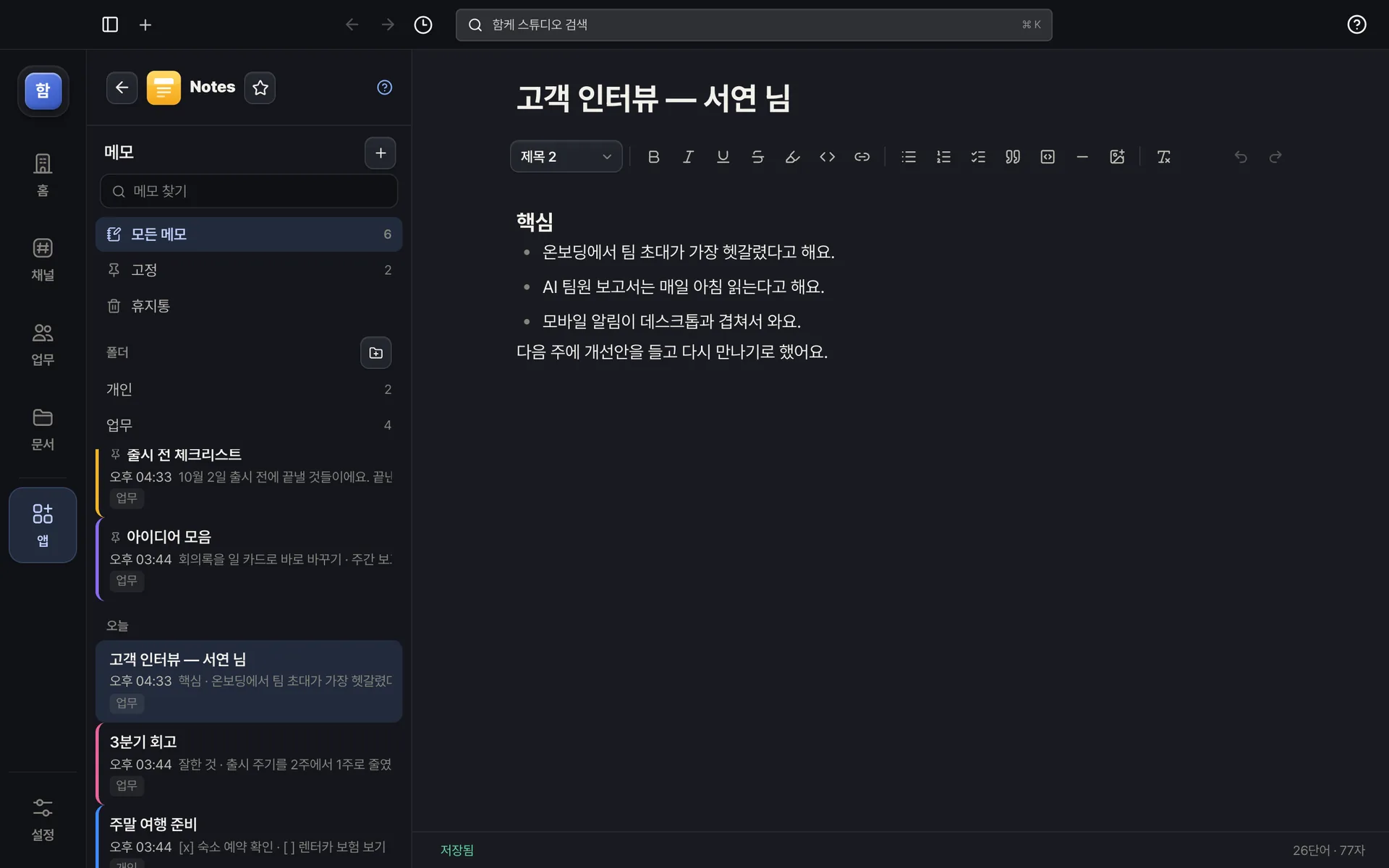The image size is (1389, 868).
Task: Go to 홈 in left sidebar
Action: pyautogui.click(x=43, y=174)
